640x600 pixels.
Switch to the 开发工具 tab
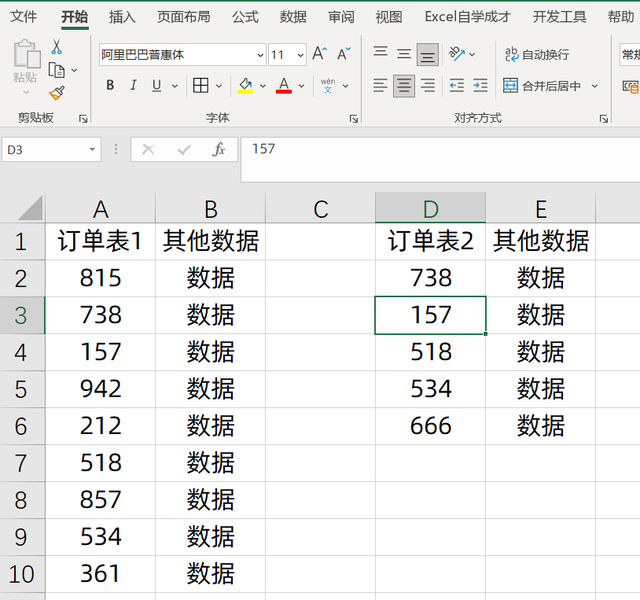(x=559, y=17)
